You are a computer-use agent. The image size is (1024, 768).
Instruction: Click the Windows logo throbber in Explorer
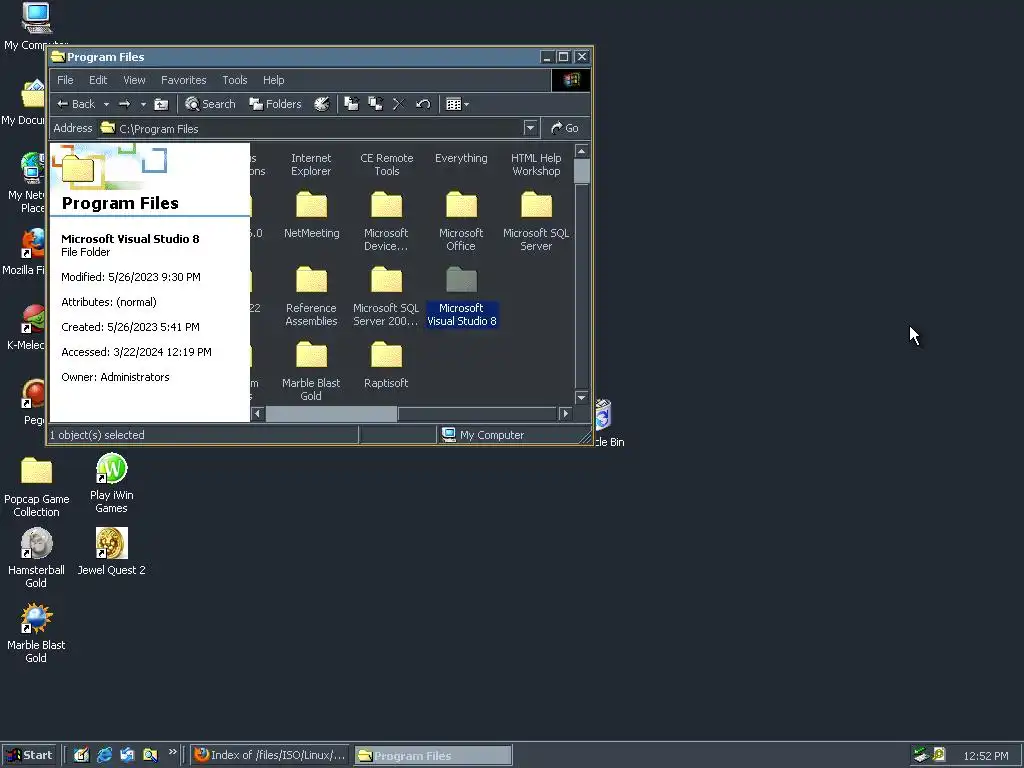pos(571,80)
